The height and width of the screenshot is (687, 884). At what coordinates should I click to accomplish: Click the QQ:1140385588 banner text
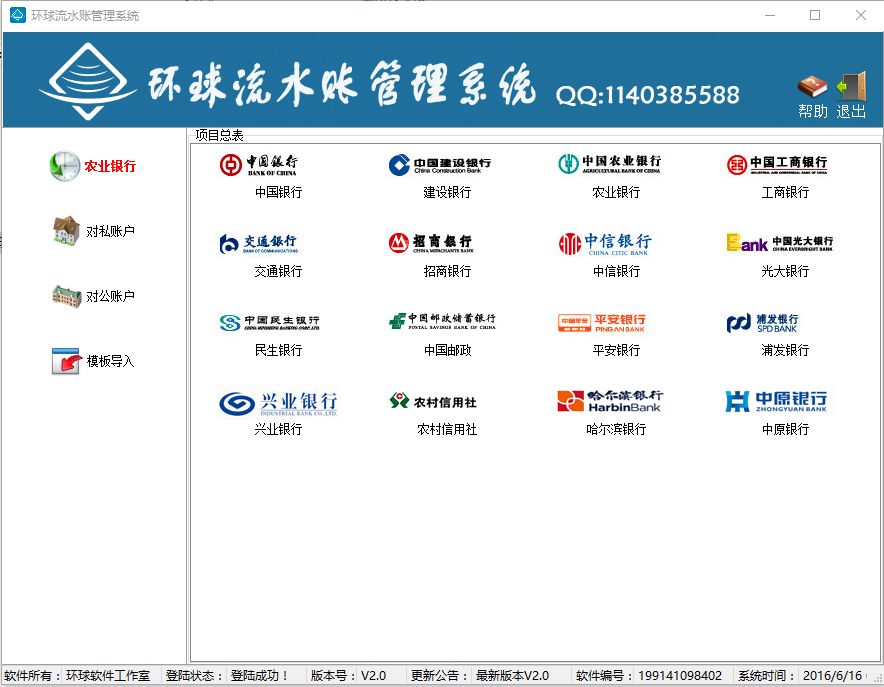pyautogui.click(x=647, y=95)
